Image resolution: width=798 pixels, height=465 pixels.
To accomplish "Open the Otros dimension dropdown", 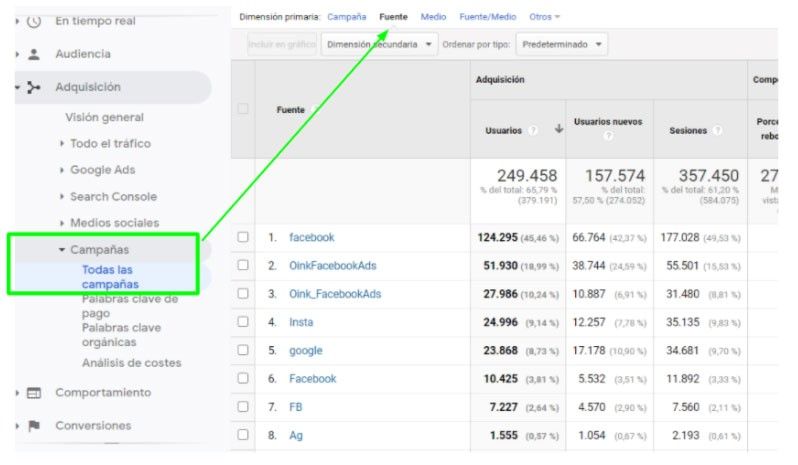I will coord(544,17).
